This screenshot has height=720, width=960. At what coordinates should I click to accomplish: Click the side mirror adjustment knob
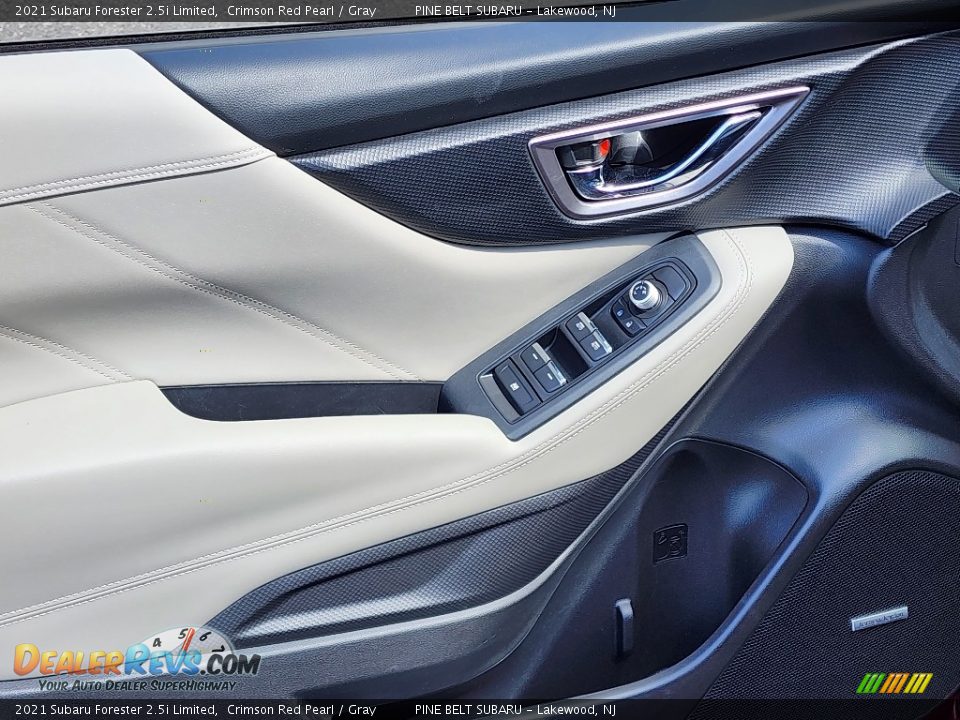(644, 293)
